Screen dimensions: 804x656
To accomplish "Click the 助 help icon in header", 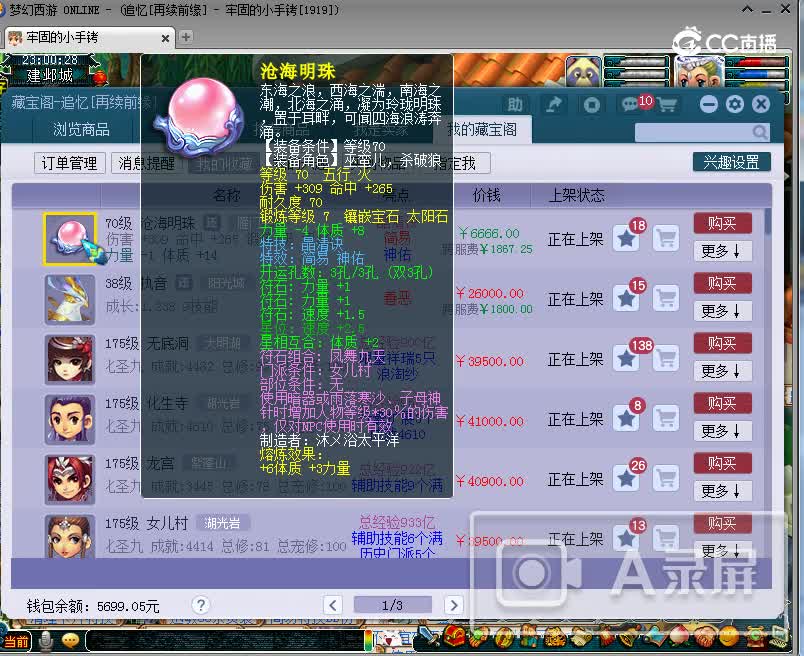I will point(515,105).
